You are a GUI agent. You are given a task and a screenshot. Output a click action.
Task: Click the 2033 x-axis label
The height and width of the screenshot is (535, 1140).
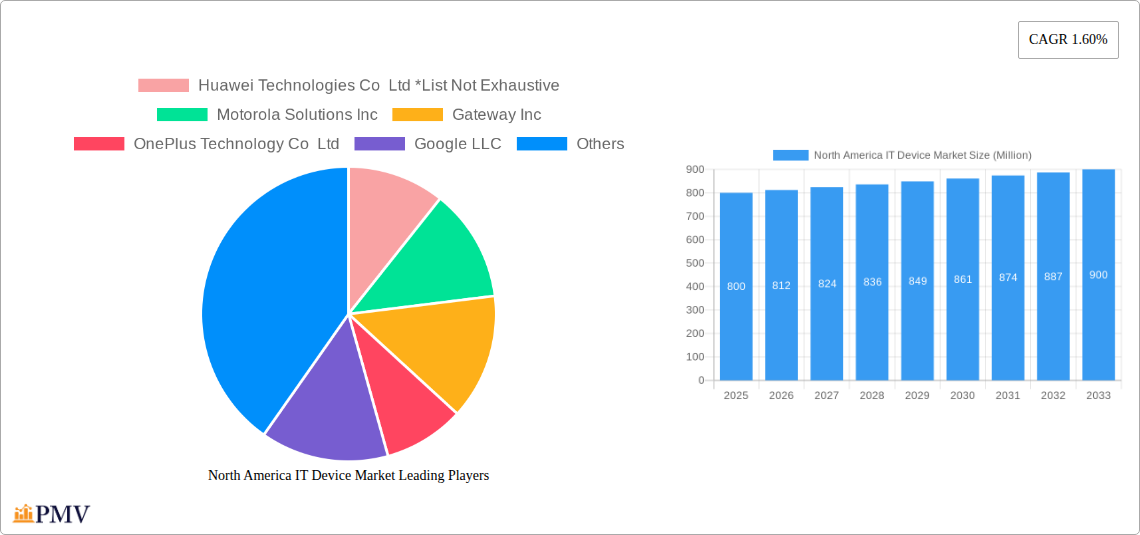[x=1099, y=395]
